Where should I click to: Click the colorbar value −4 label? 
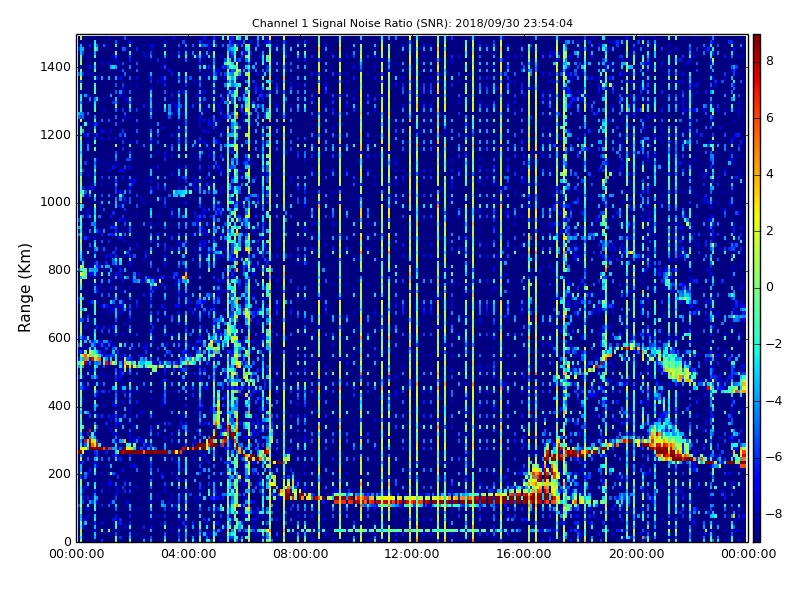coord(774,401)
